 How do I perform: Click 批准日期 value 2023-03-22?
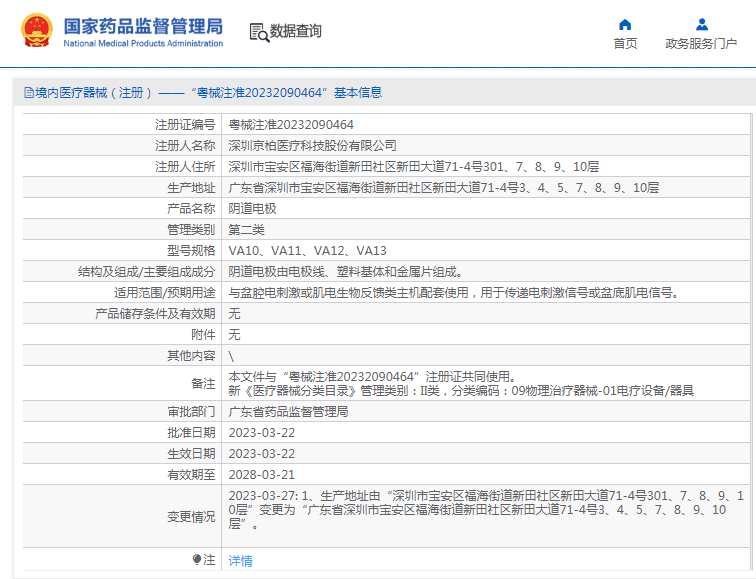tap(262, 433)
